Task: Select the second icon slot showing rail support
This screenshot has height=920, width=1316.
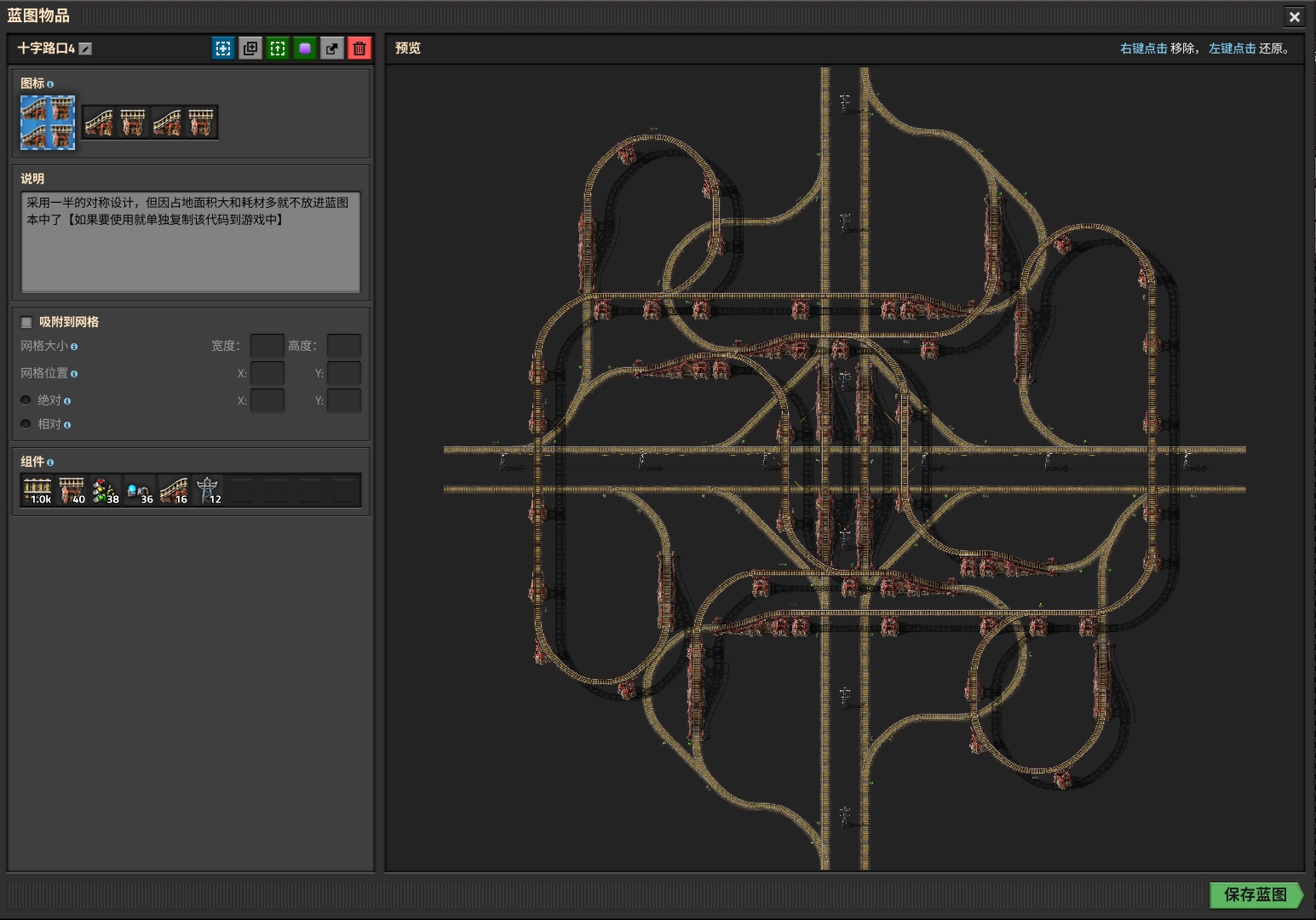Action: coord(133,123)
